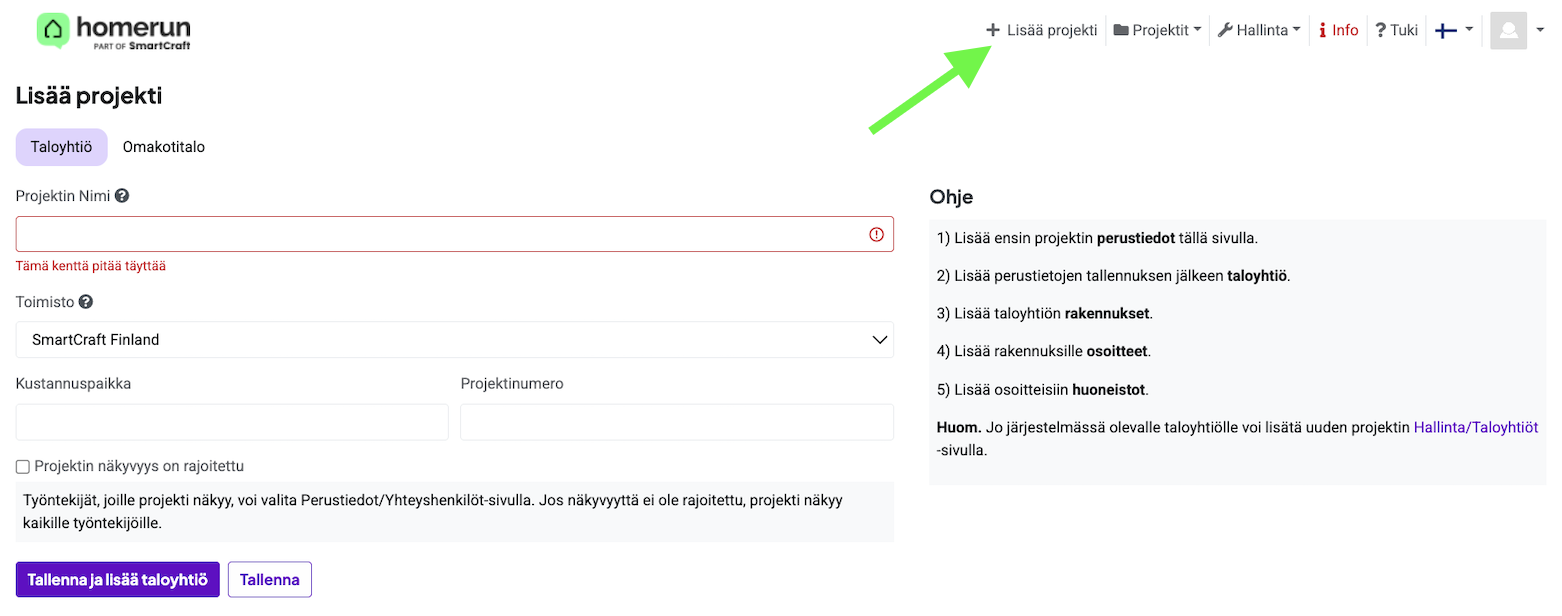Enable Projektin näkyvyys on rajoitettu checkbox
This screenshot has width=1562, height=616.
[23, 467]
